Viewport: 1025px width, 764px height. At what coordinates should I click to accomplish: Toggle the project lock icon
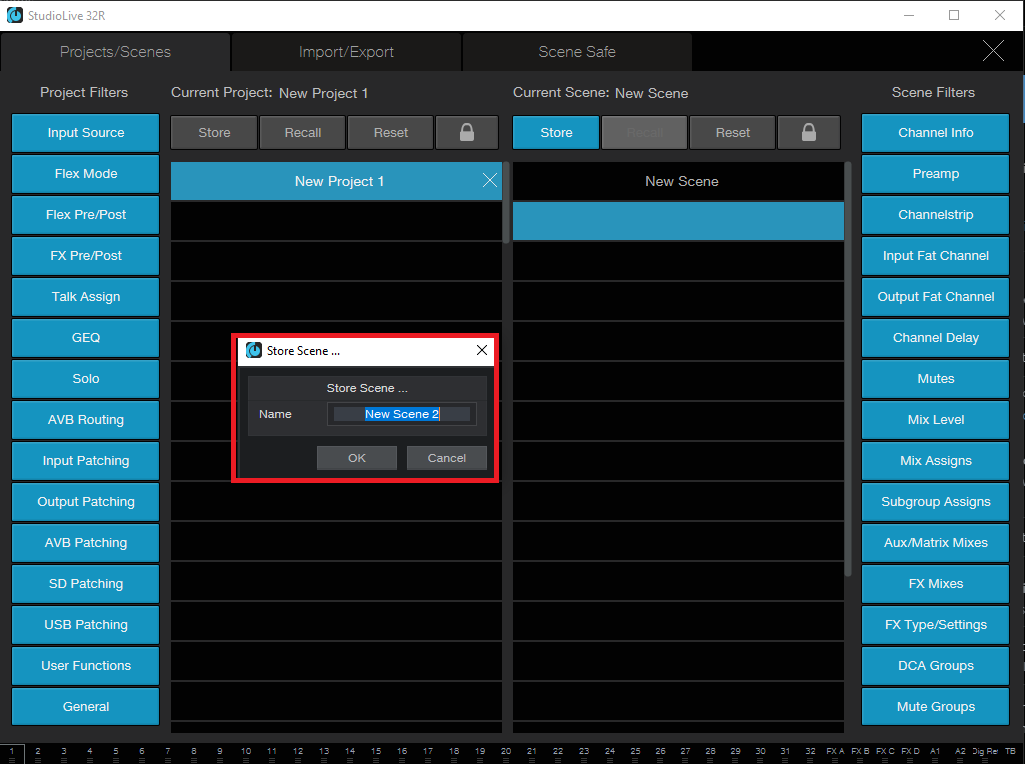(x=467, y=133)
